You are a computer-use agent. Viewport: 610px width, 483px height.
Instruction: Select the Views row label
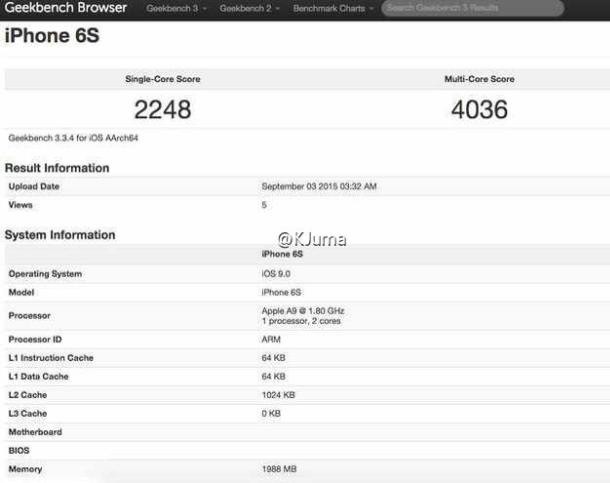20,205
